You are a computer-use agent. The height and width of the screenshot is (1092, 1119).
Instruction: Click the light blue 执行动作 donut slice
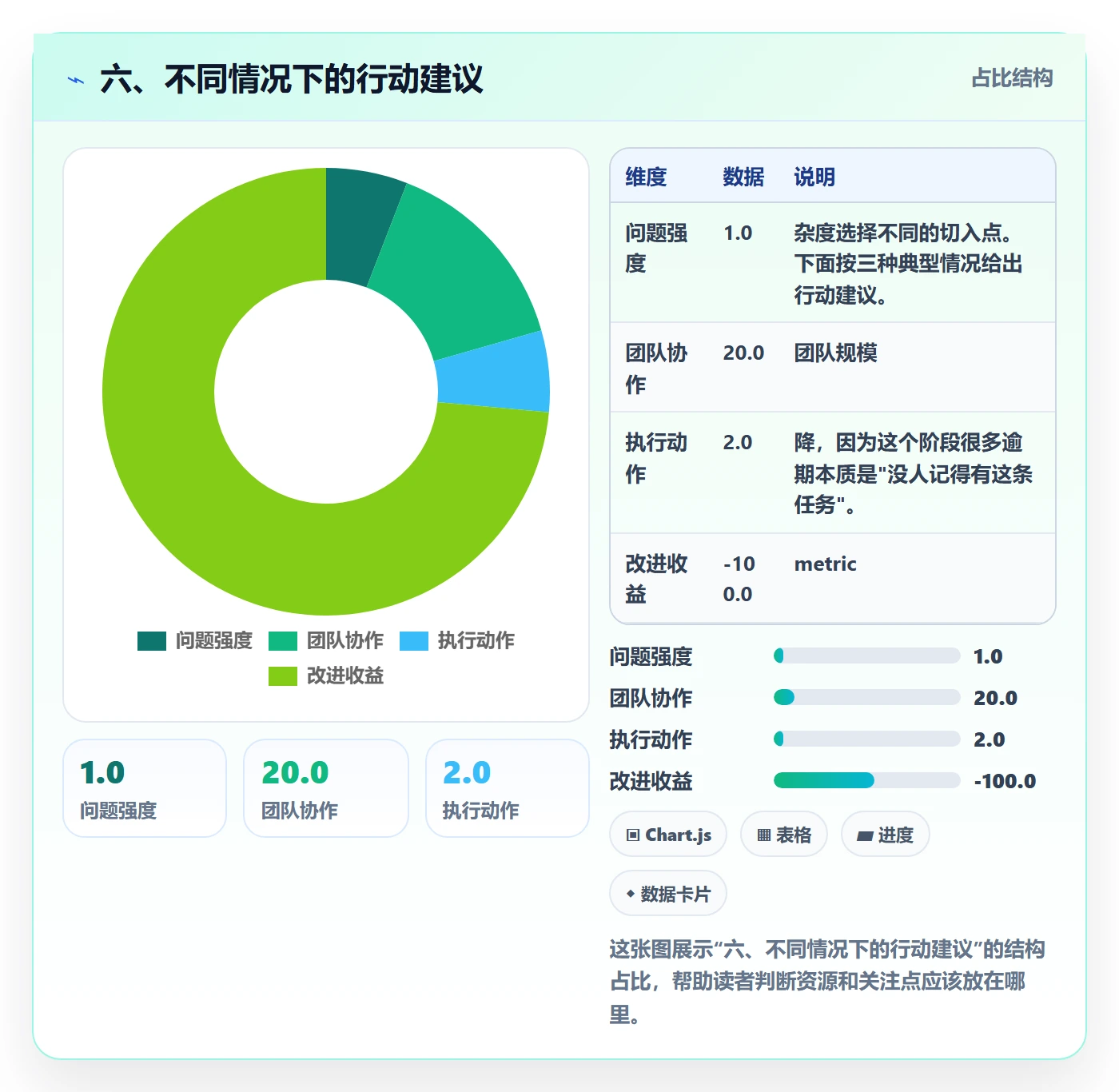pyautogui.click(x=494, y=374)
